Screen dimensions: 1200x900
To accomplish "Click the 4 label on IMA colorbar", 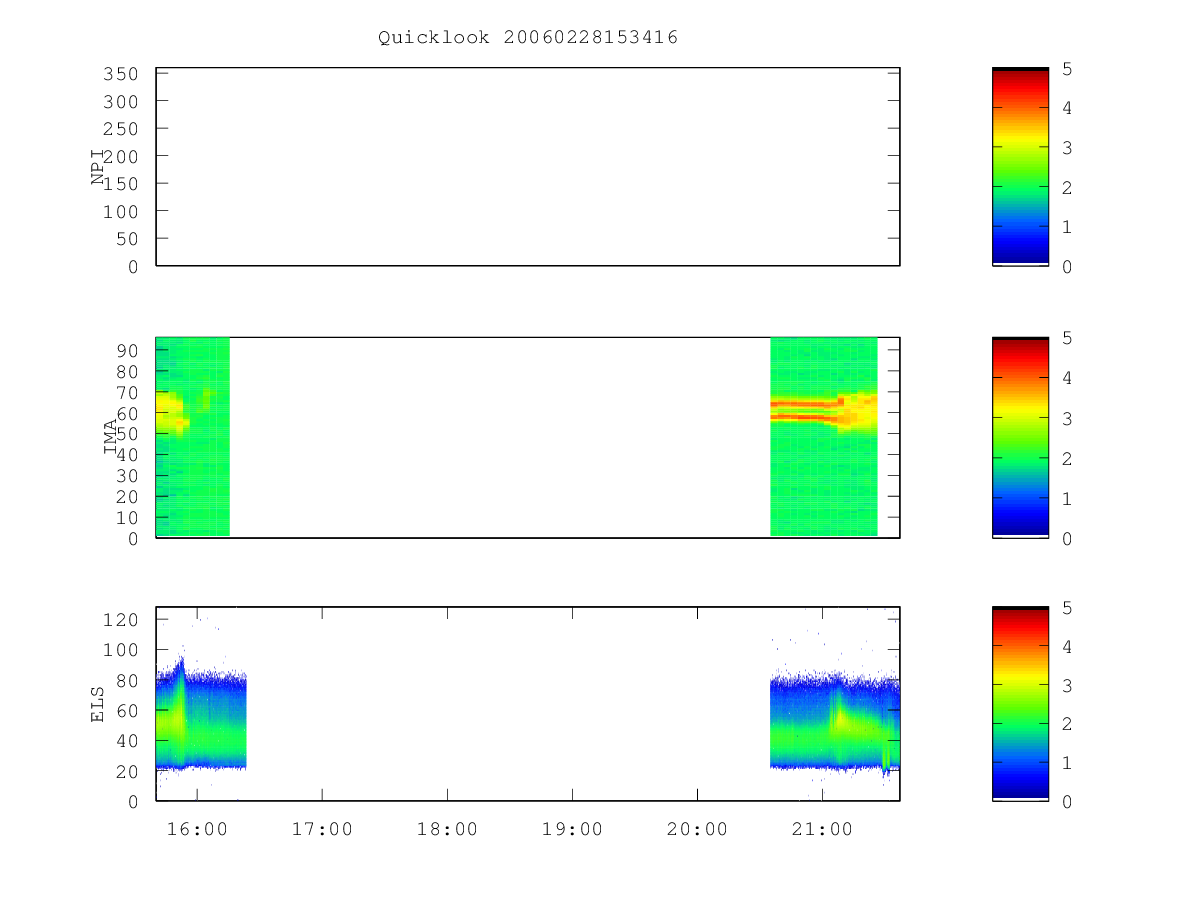I will tap(1067, 379).
